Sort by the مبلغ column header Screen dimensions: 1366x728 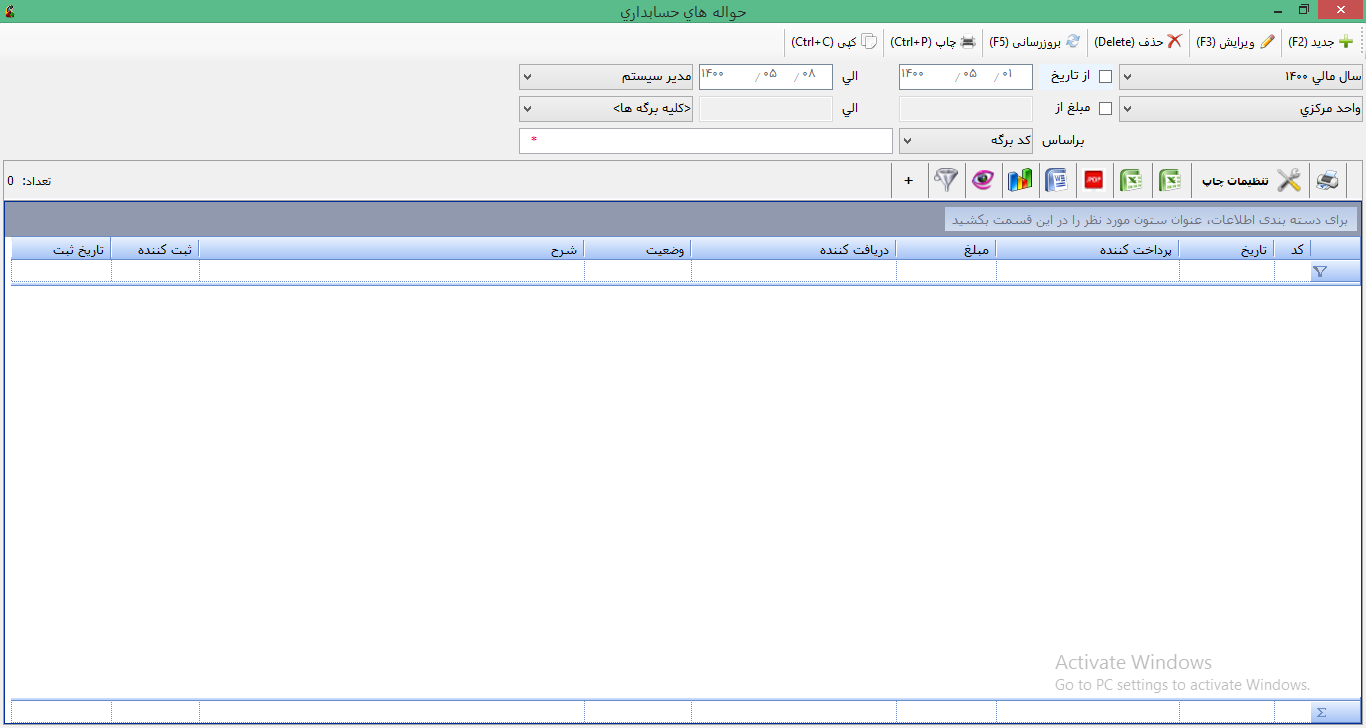click(946, 249)
